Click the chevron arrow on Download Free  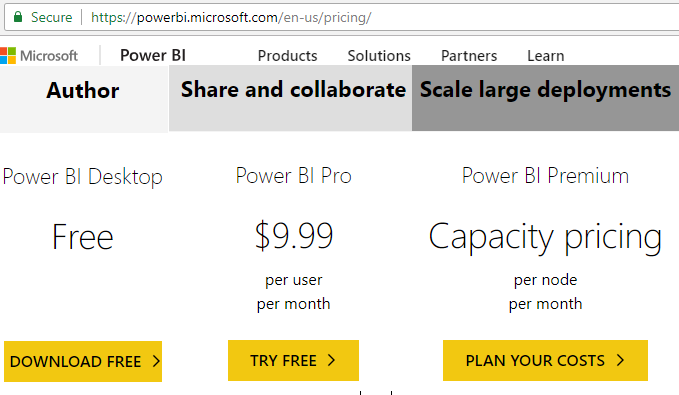pos(156,361)
